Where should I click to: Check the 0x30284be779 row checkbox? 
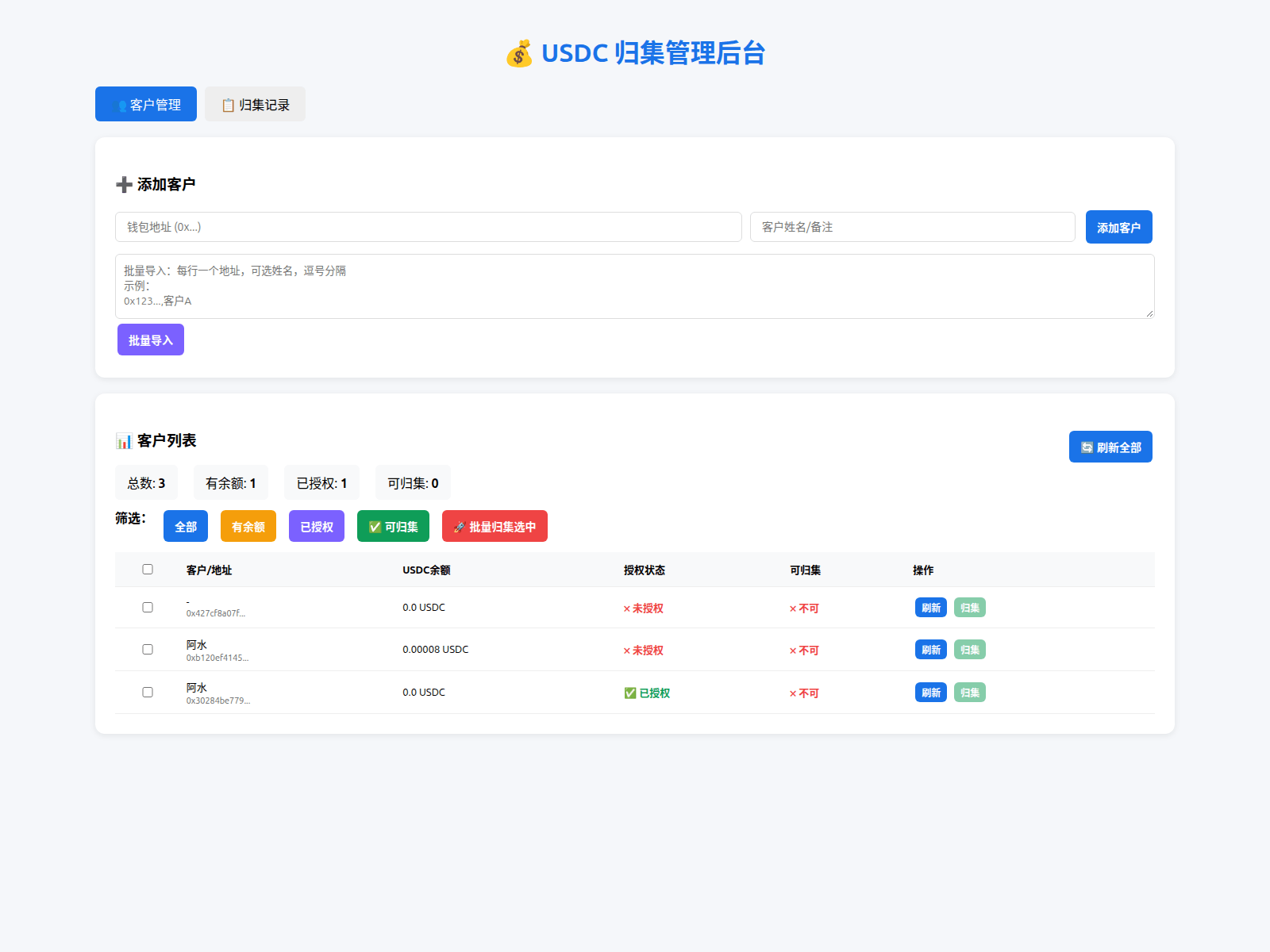[148, 692]
